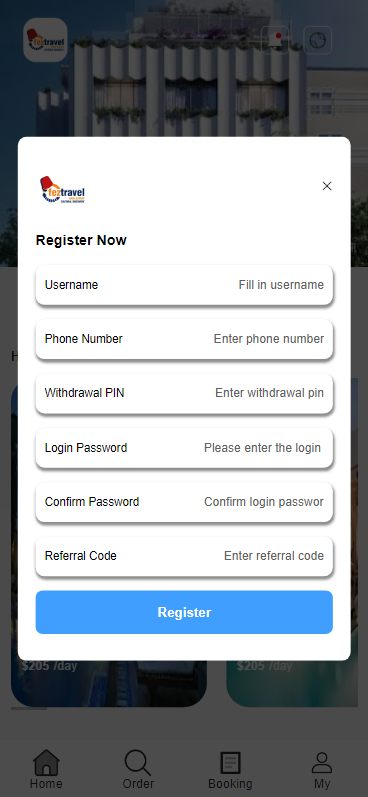Image resolution: width=368 pixels, height=797 pixels.
Task: Submit with the blue Register button
Action: point(184,612)
